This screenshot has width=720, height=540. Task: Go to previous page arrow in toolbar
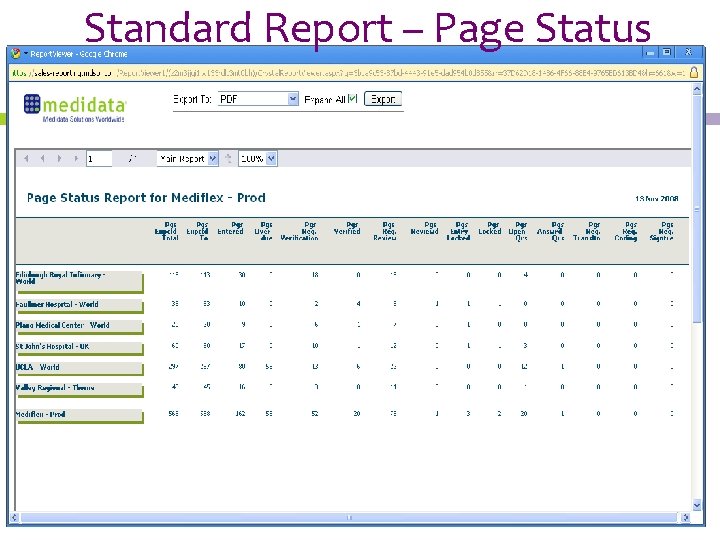(42, 158)
